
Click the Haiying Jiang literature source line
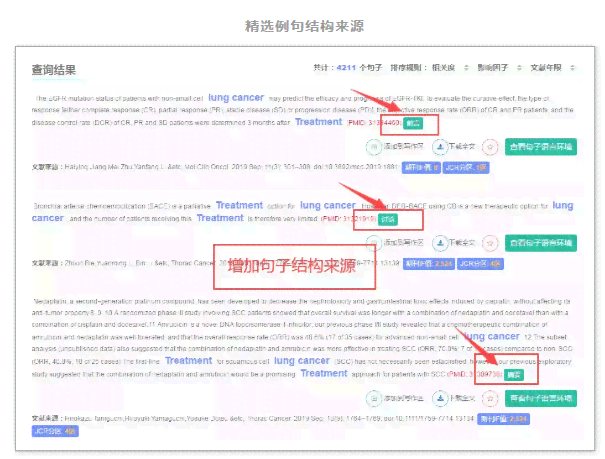(x=215, y=167)
